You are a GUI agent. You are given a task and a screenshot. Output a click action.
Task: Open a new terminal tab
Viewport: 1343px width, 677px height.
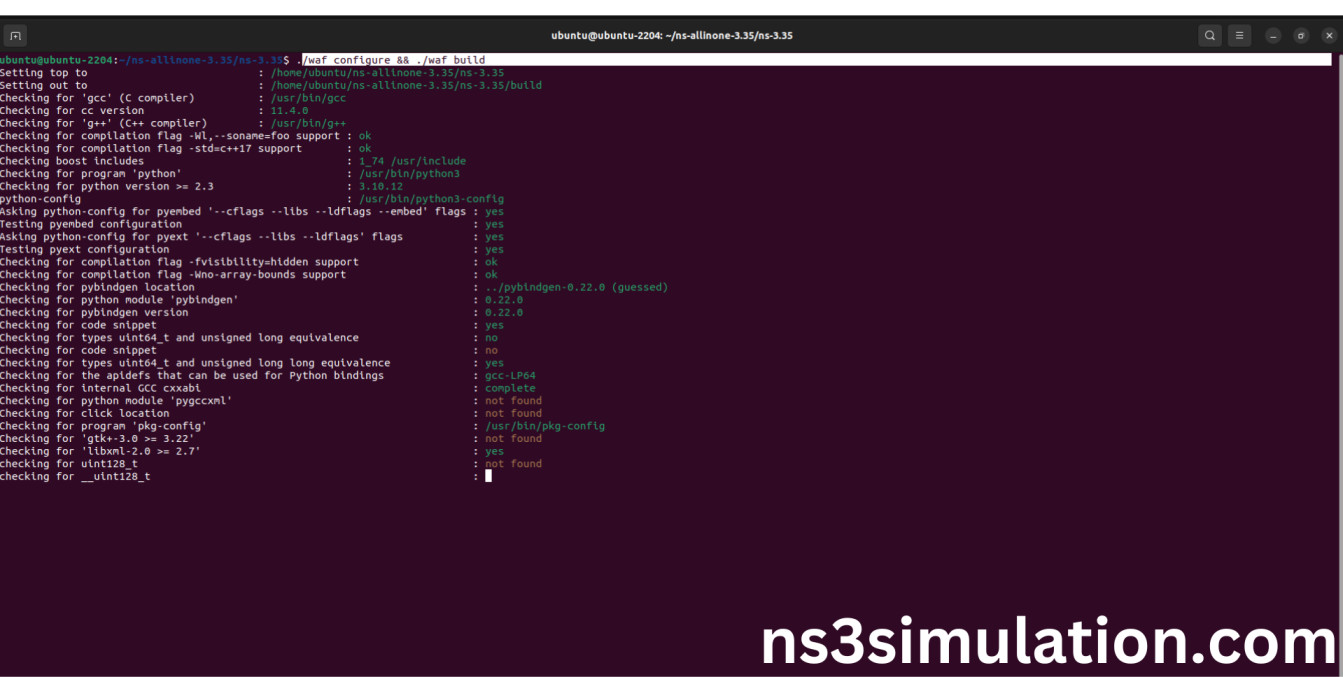point(16,36)
